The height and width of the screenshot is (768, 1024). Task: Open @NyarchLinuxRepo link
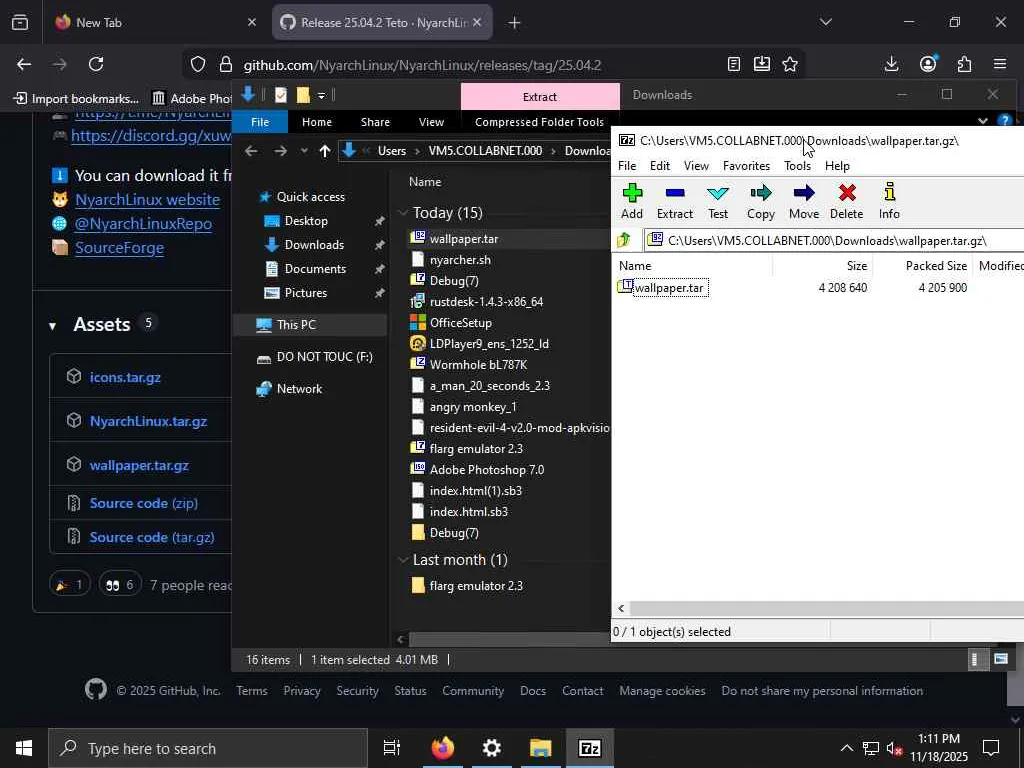coord(143,224)
